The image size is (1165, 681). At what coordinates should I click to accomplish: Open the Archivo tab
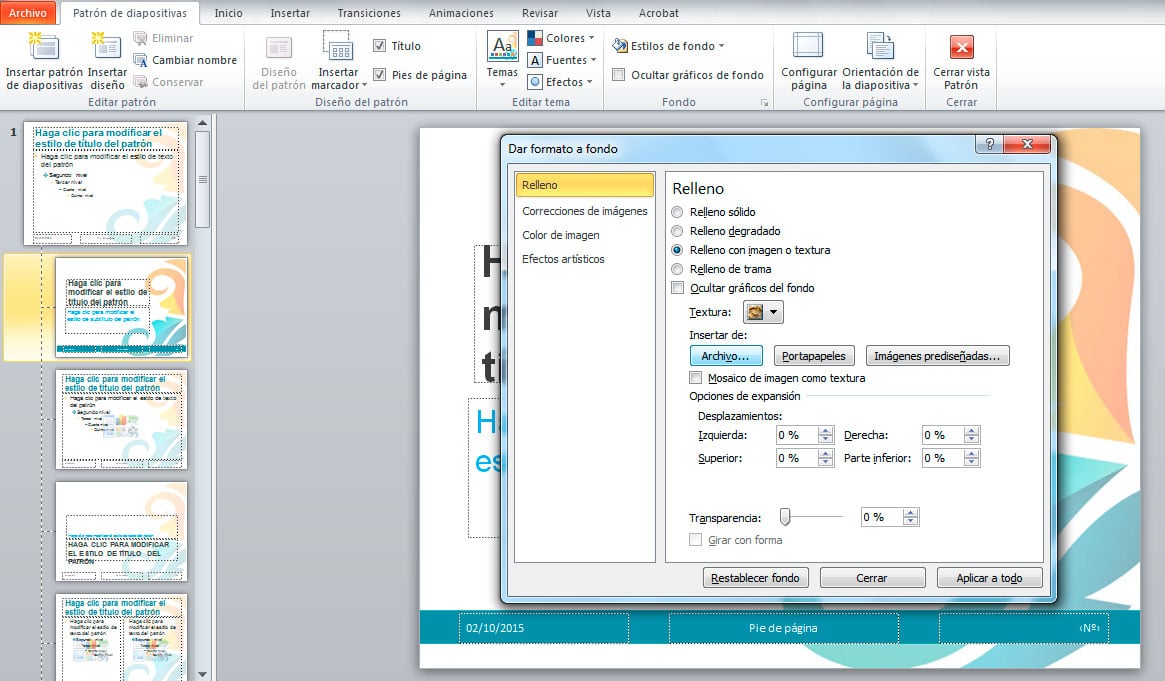27,13
